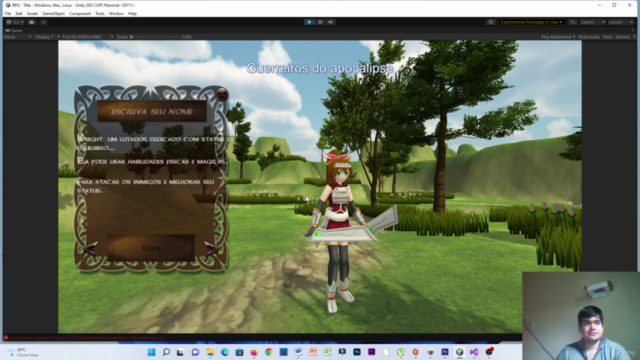Open the Chat app on the taskbar

point(195,352)
